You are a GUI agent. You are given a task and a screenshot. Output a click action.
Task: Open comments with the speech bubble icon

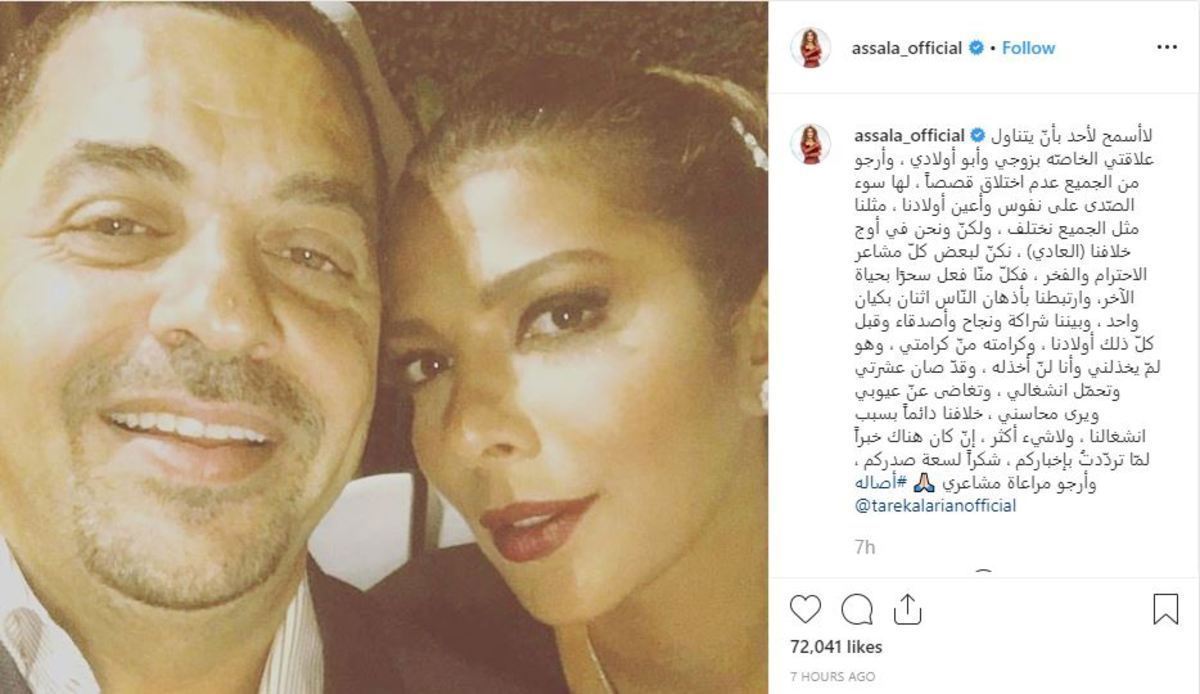(x=857, y=609)
